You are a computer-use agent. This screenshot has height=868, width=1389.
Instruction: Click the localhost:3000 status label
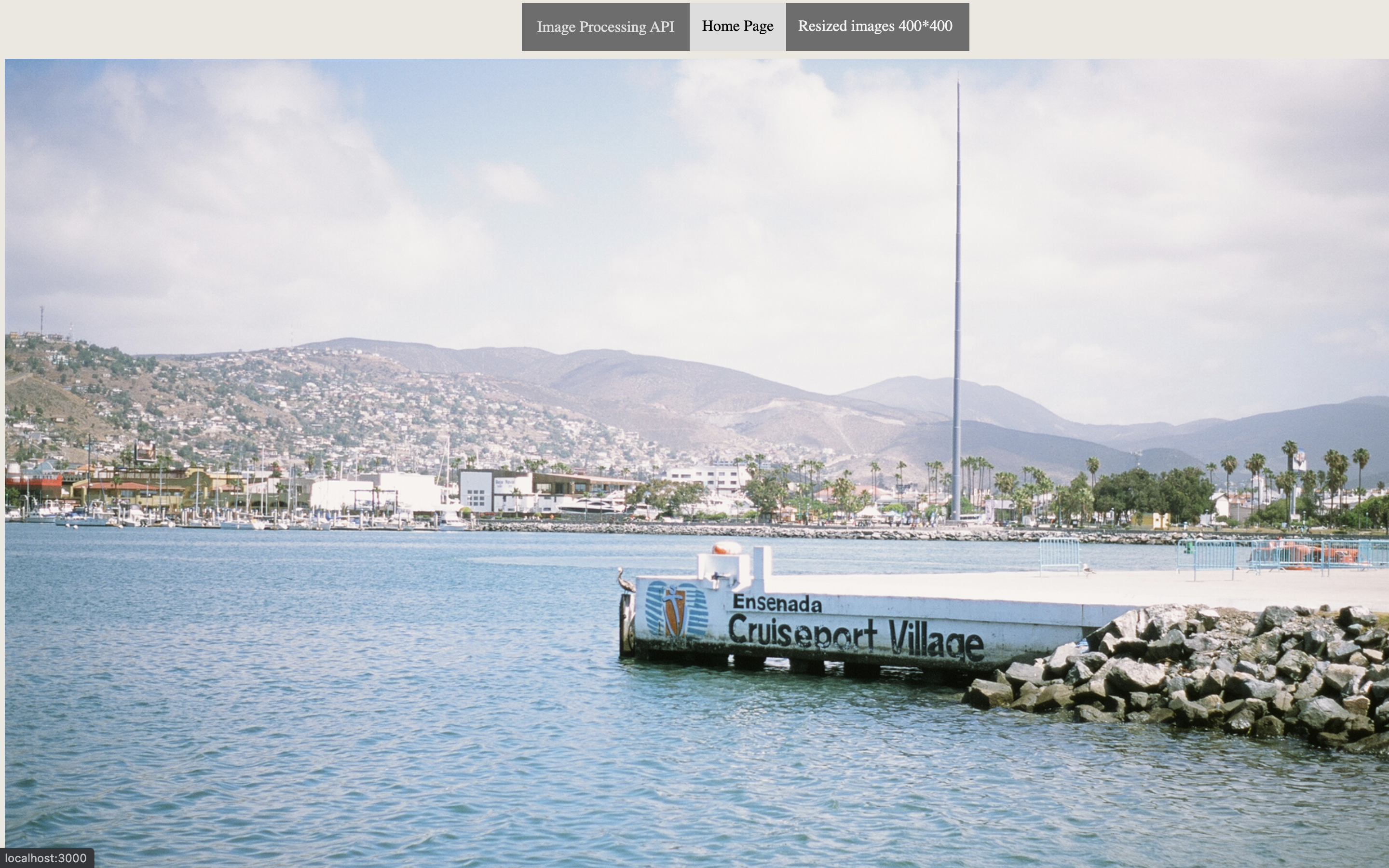click(46, 858)
